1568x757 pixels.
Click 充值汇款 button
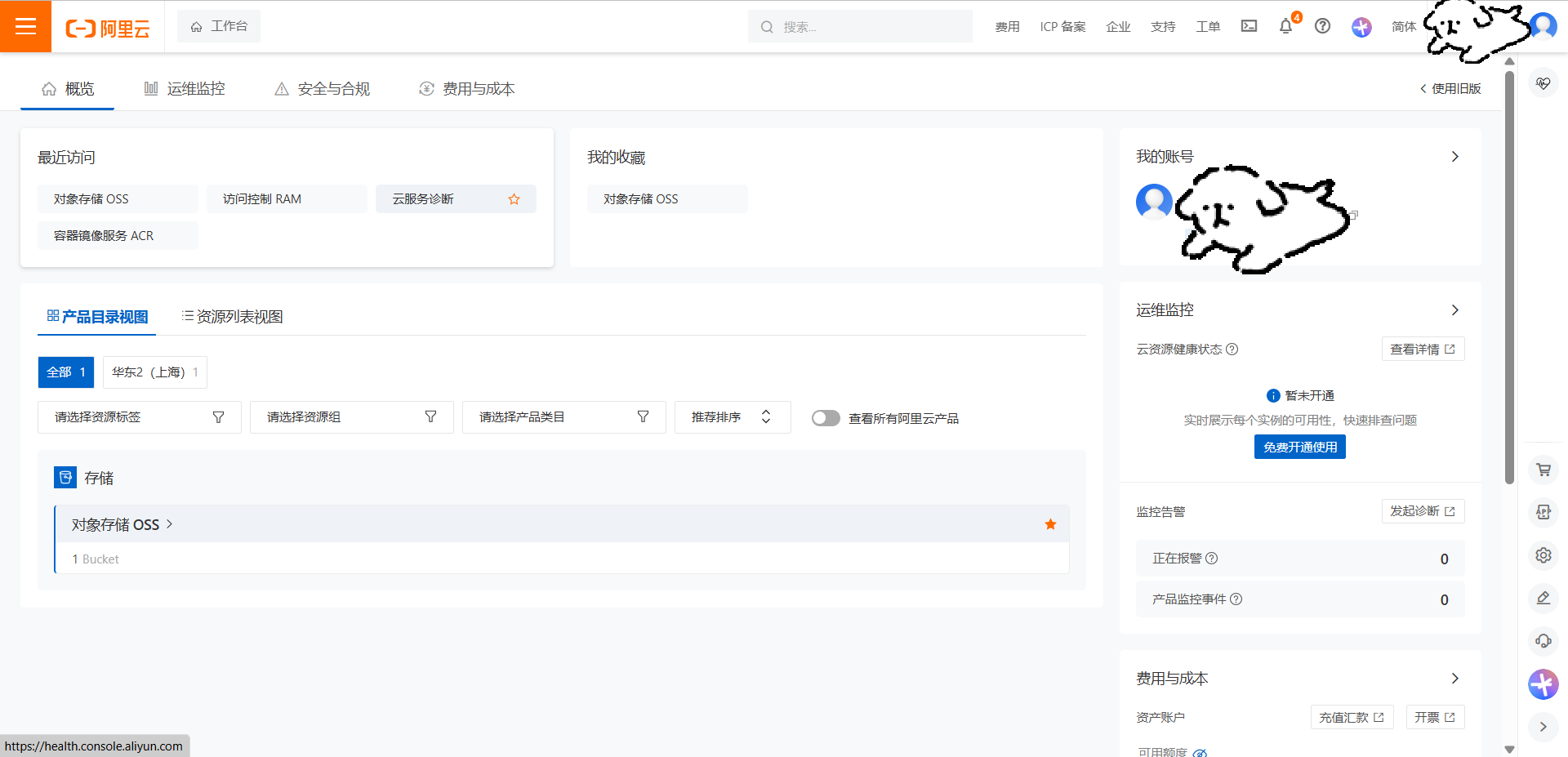tap(1352, 717)
